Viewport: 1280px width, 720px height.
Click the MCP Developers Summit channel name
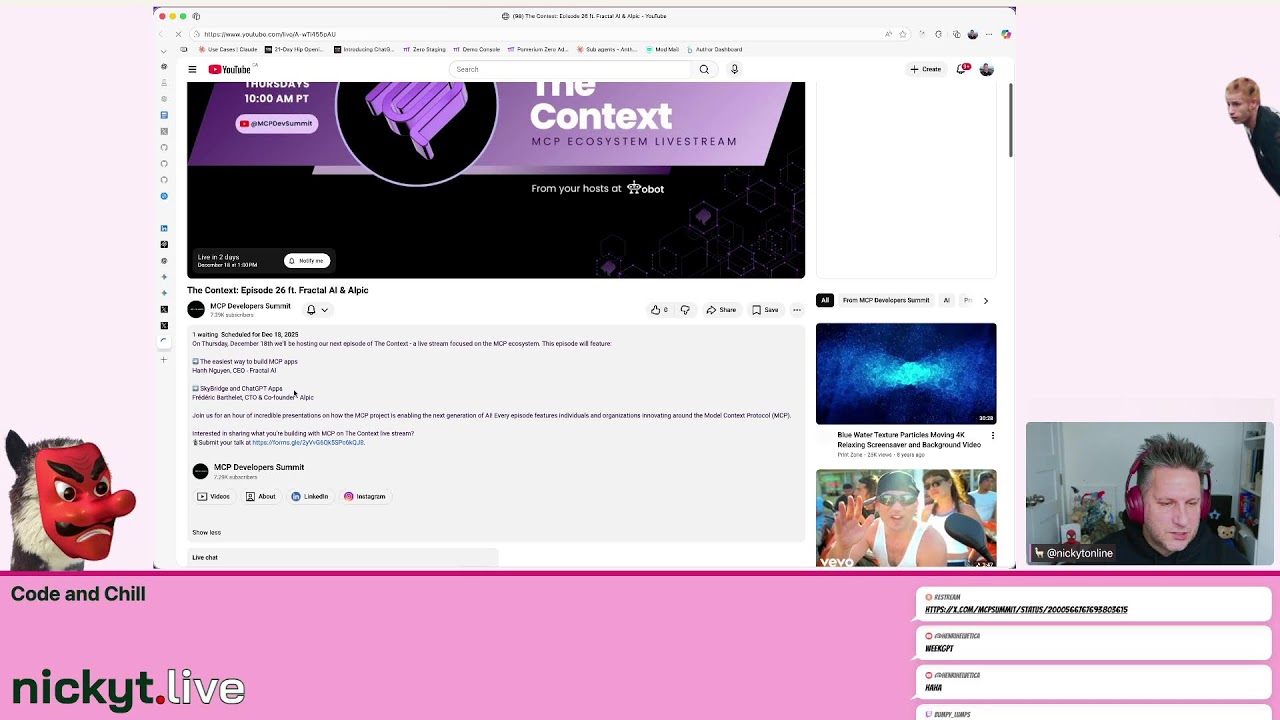pyautogui.click(x=250, y=306)
